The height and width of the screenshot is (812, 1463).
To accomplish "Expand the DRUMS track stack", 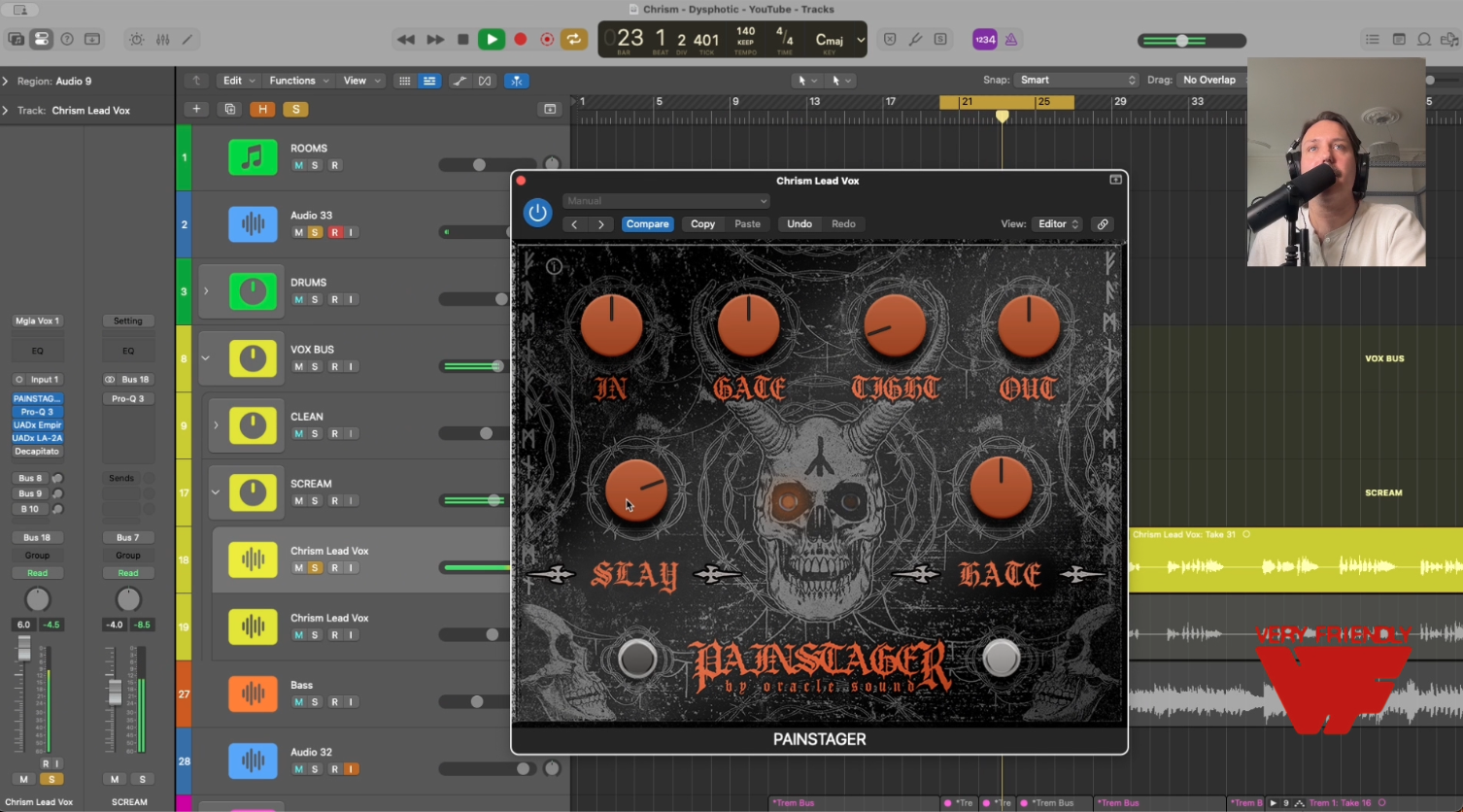I will tap(206, 291).
